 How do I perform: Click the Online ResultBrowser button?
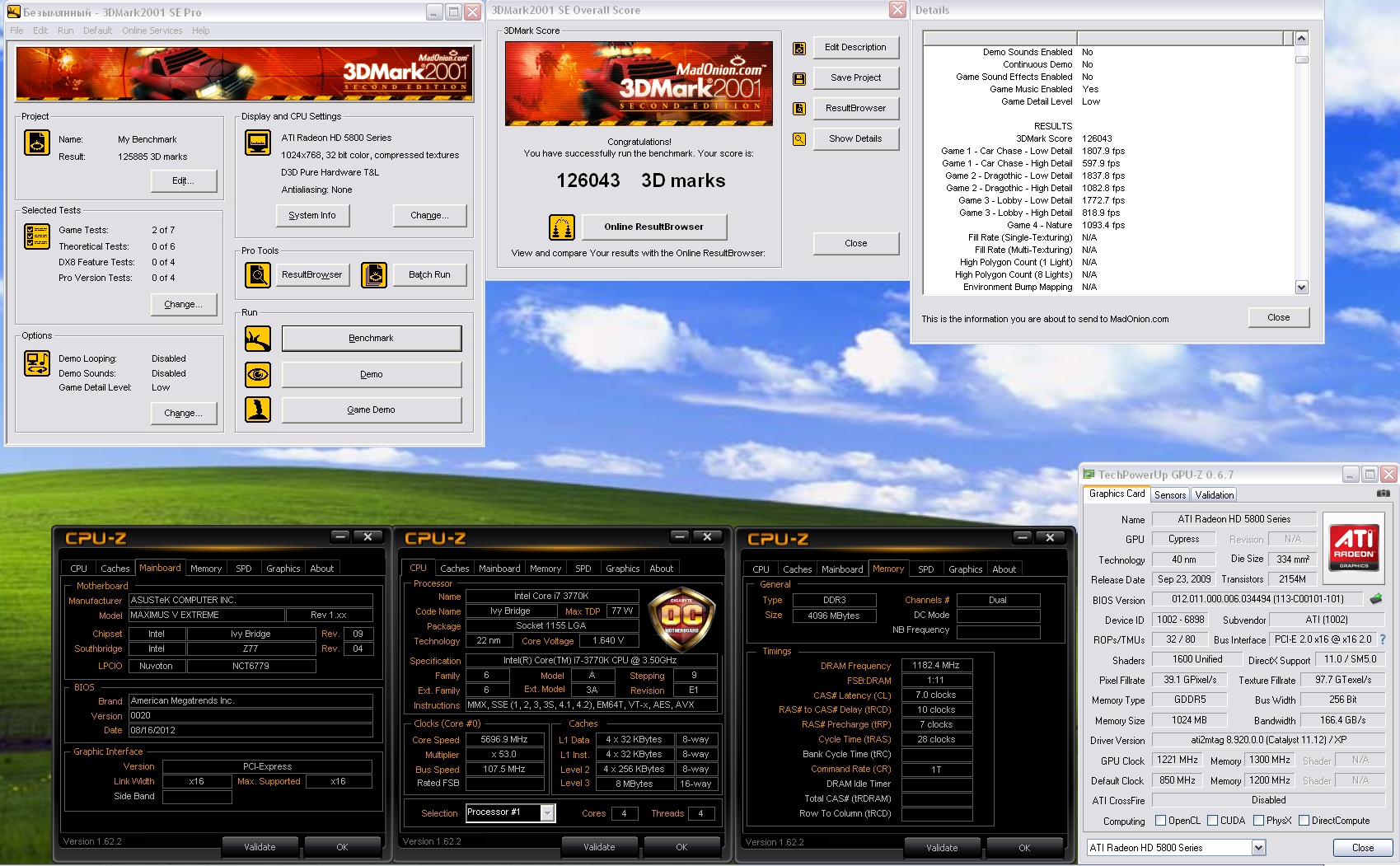[x=654, y=227]
